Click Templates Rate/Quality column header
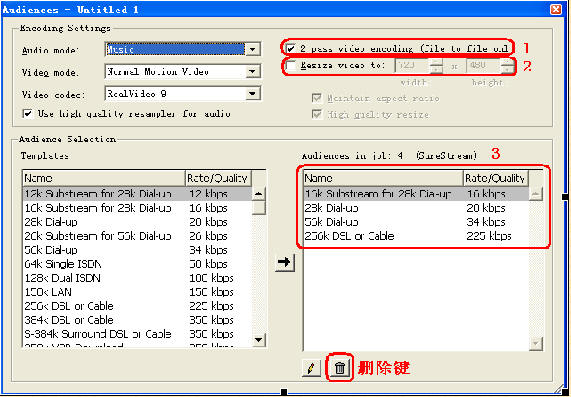Screen dimensions: 571x397 (218, 178)
